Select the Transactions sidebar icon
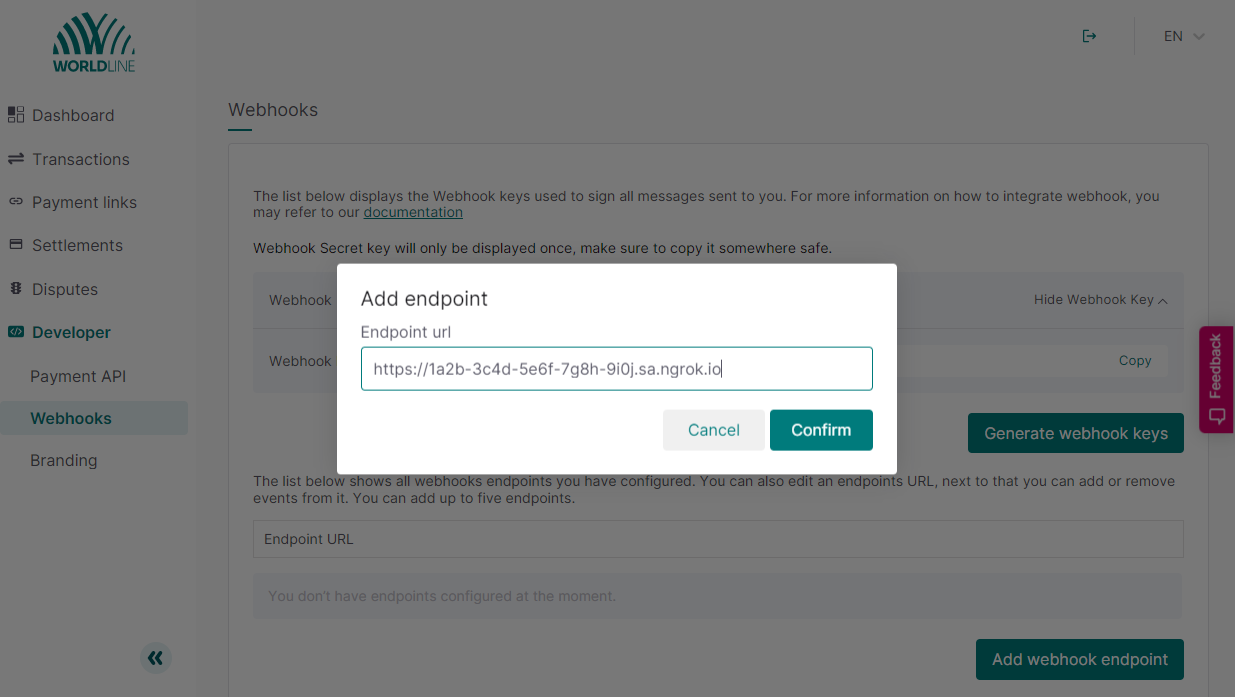 pyautogui.click(x=16, y=158)
